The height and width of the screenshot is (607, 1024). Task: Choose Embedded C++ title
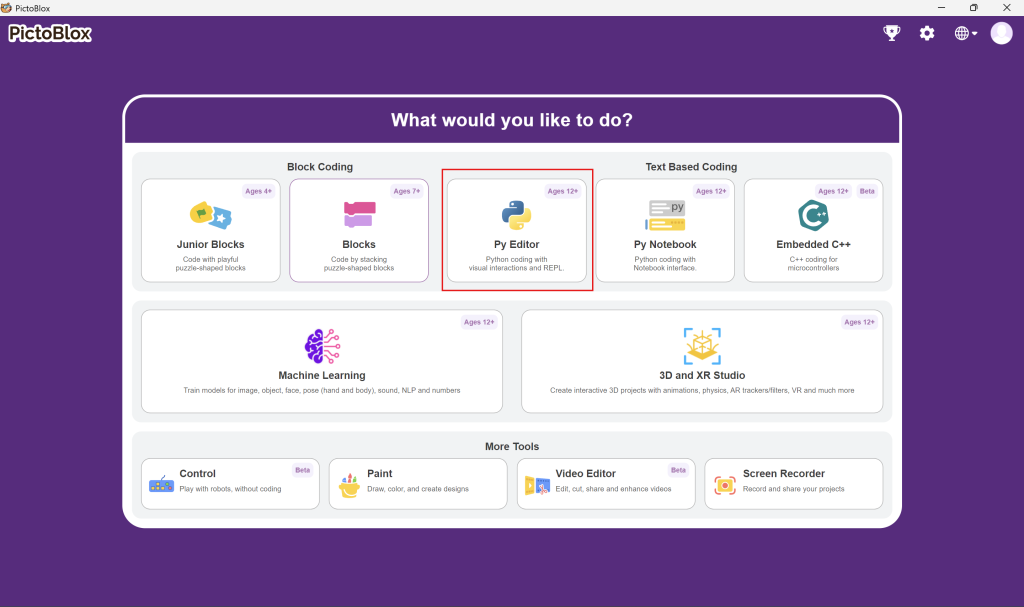click(x=813, y=244)
